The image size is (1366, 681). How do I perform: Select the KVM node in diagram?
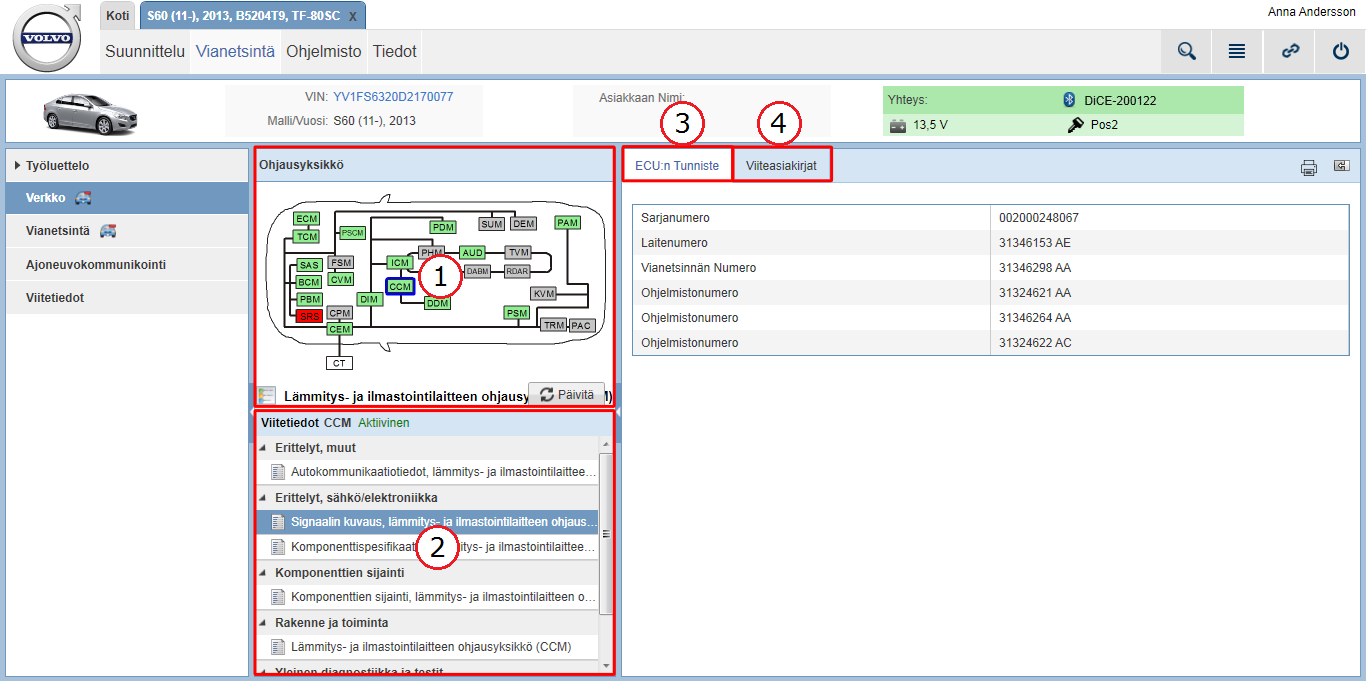click(x=544, y=293)
